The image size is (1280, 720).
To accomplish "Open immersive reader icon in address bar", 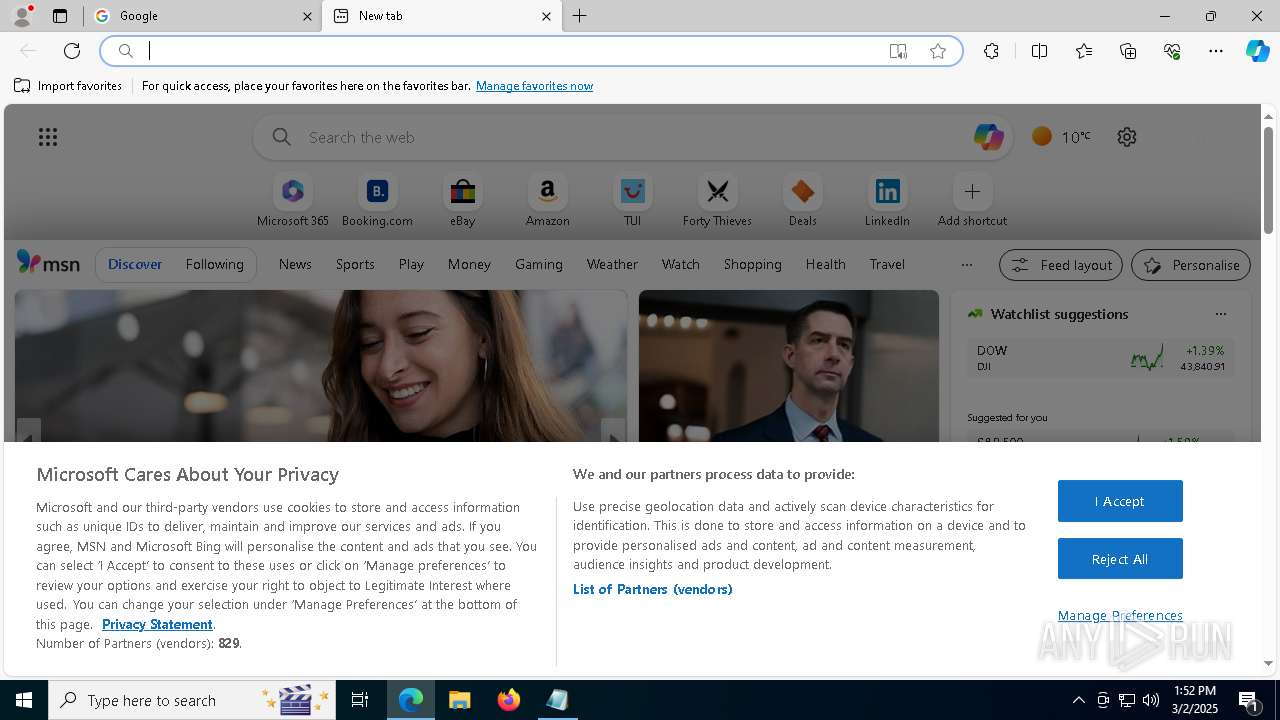I will (898, 51).
